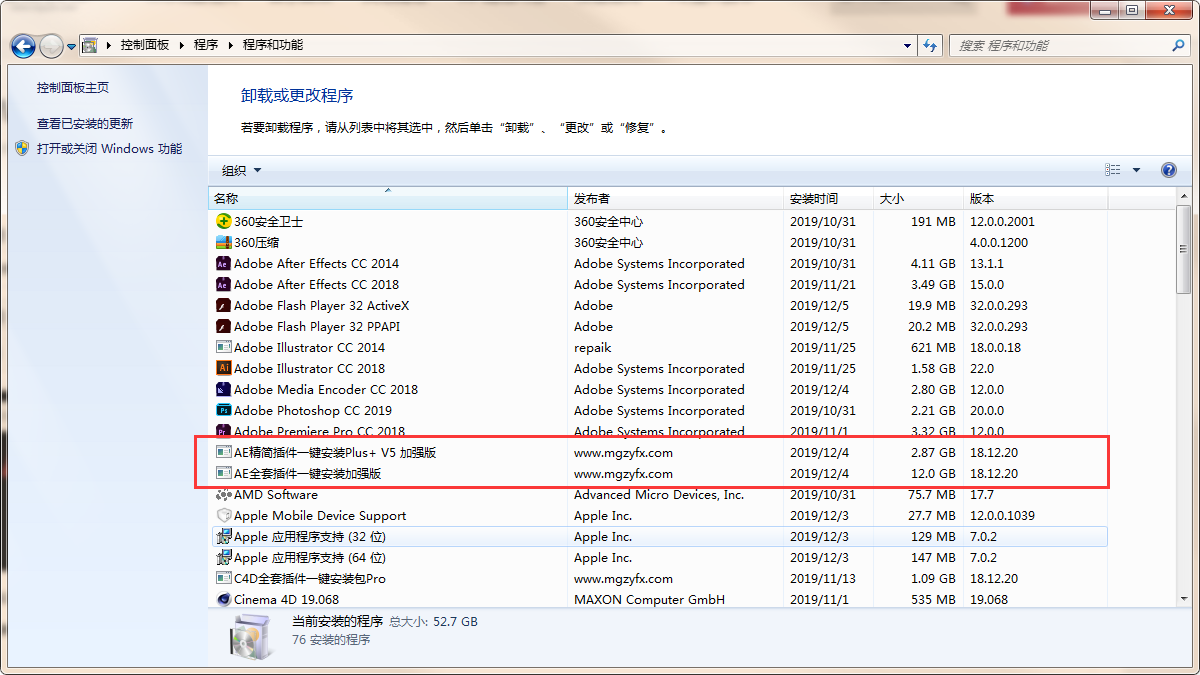Click the 4.0.0.1200 version cell
The image size is (1200, 675).
click(x=999, y=242)
